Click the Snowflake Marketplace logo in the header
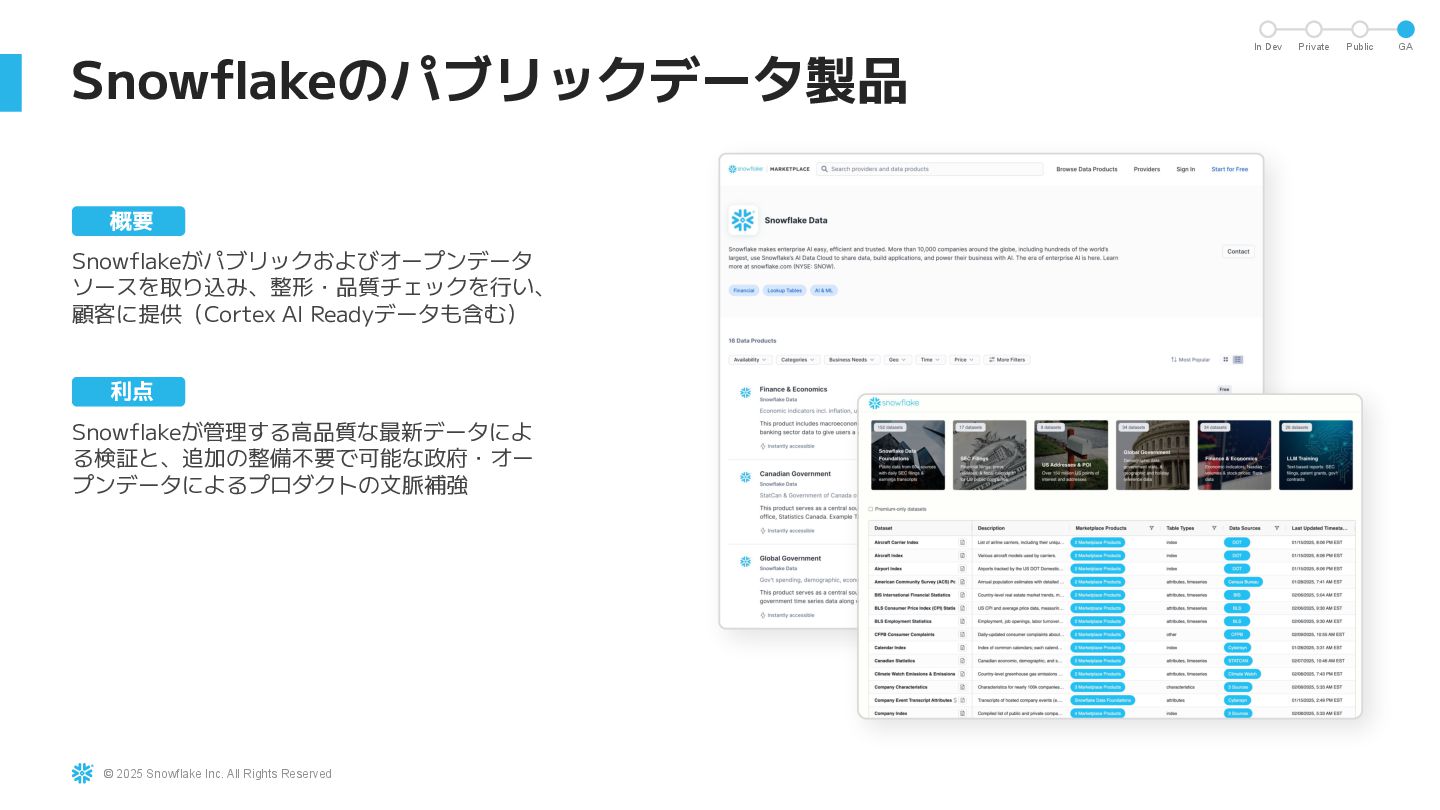Image resolution: width=1440 pixels, height=810 pixels. (768, 169)
